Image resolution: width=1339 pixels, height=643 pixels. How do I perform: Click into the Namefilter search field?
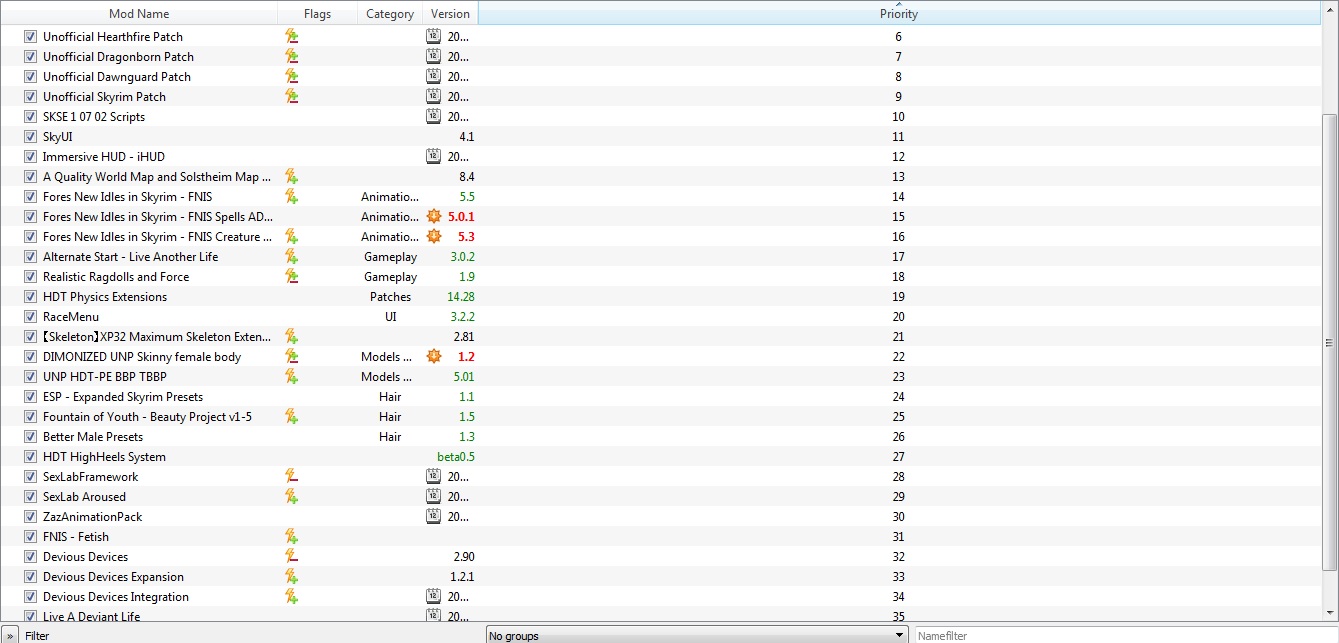click(1125, 635)
